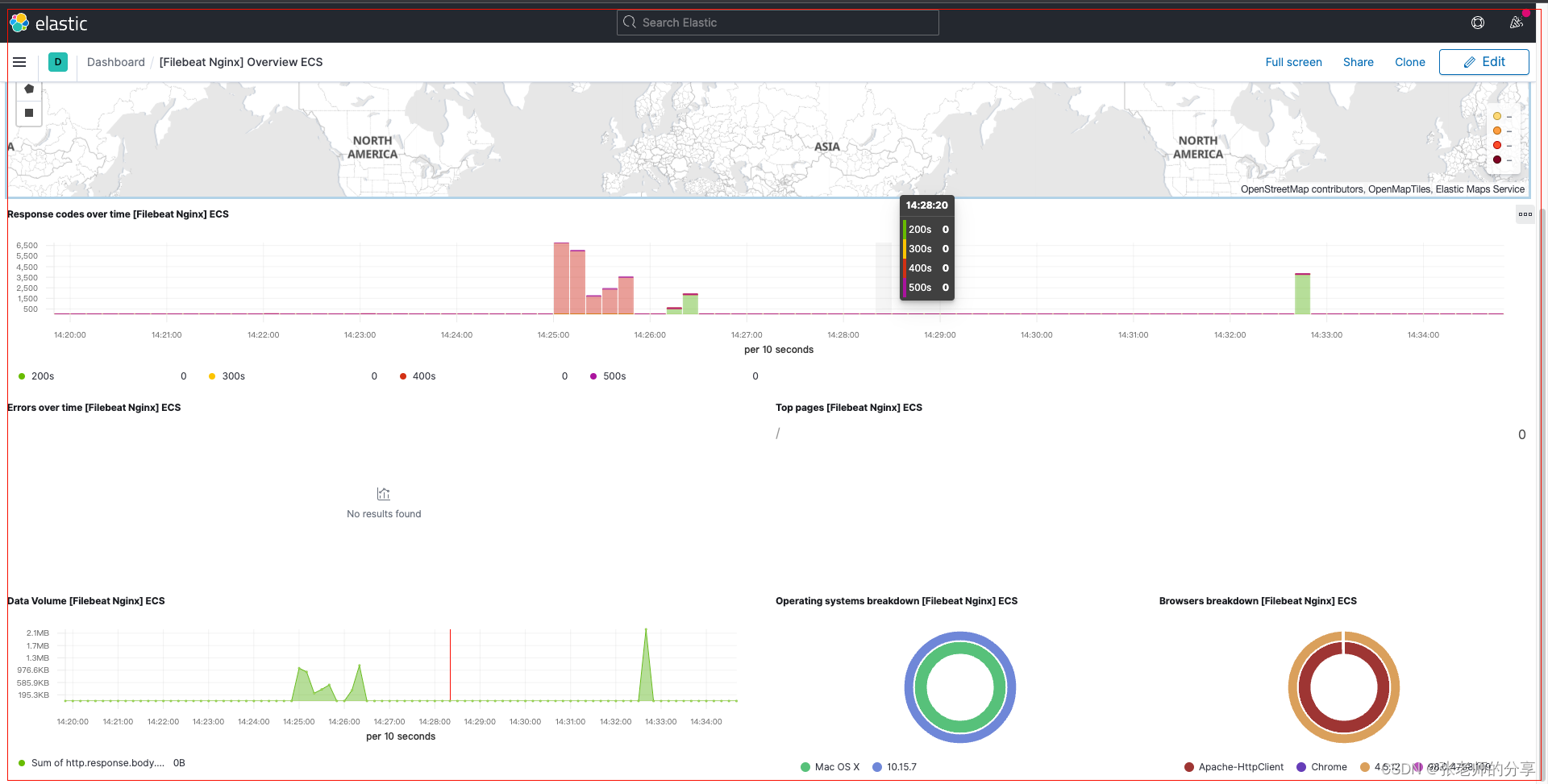This screenshot has height=784, width=1548.
Task: Clone the dashboard
Action: (1410, 62)
